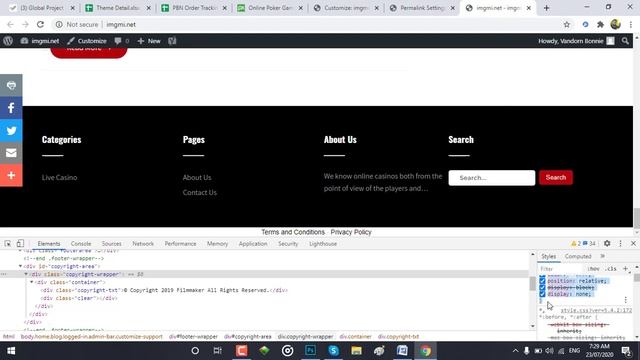This screenshot has width=640, height=360.
Task: Open the Howdy, Vandorn Bonnie account menu
Action: [x=576, y=41]
